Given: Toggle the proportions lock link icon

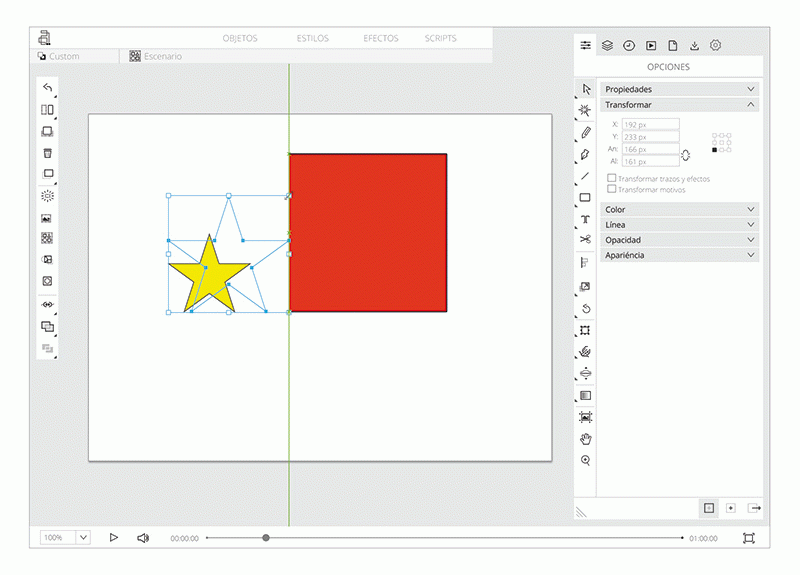Looking at the screenshot, I should [686, 155].
